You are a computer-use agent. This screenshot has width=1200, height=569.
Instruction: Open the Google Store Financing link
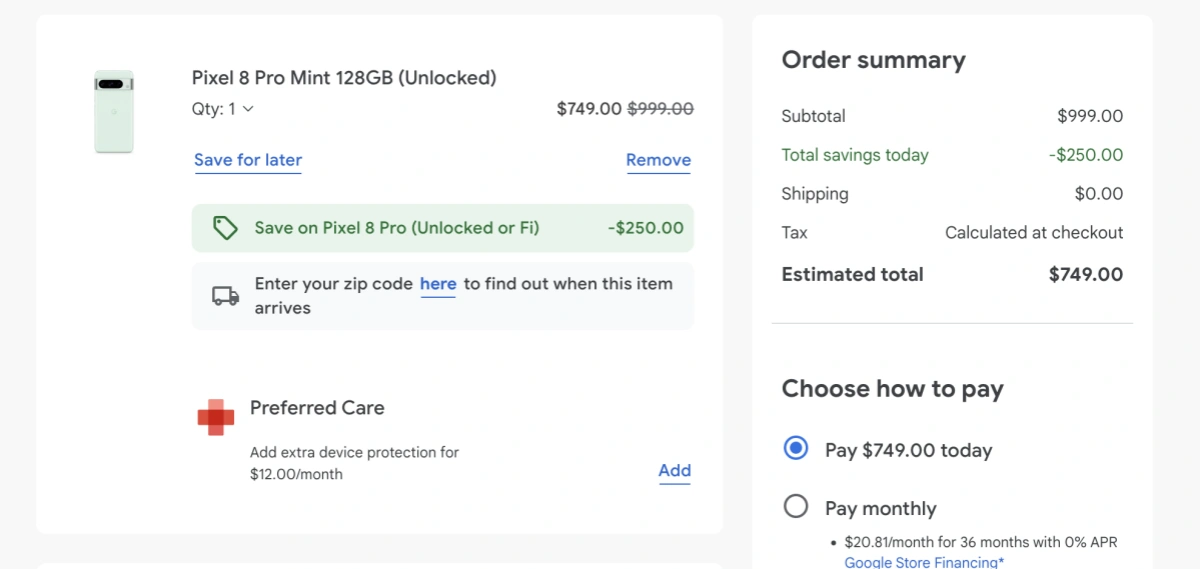click(x=924, y=562)
